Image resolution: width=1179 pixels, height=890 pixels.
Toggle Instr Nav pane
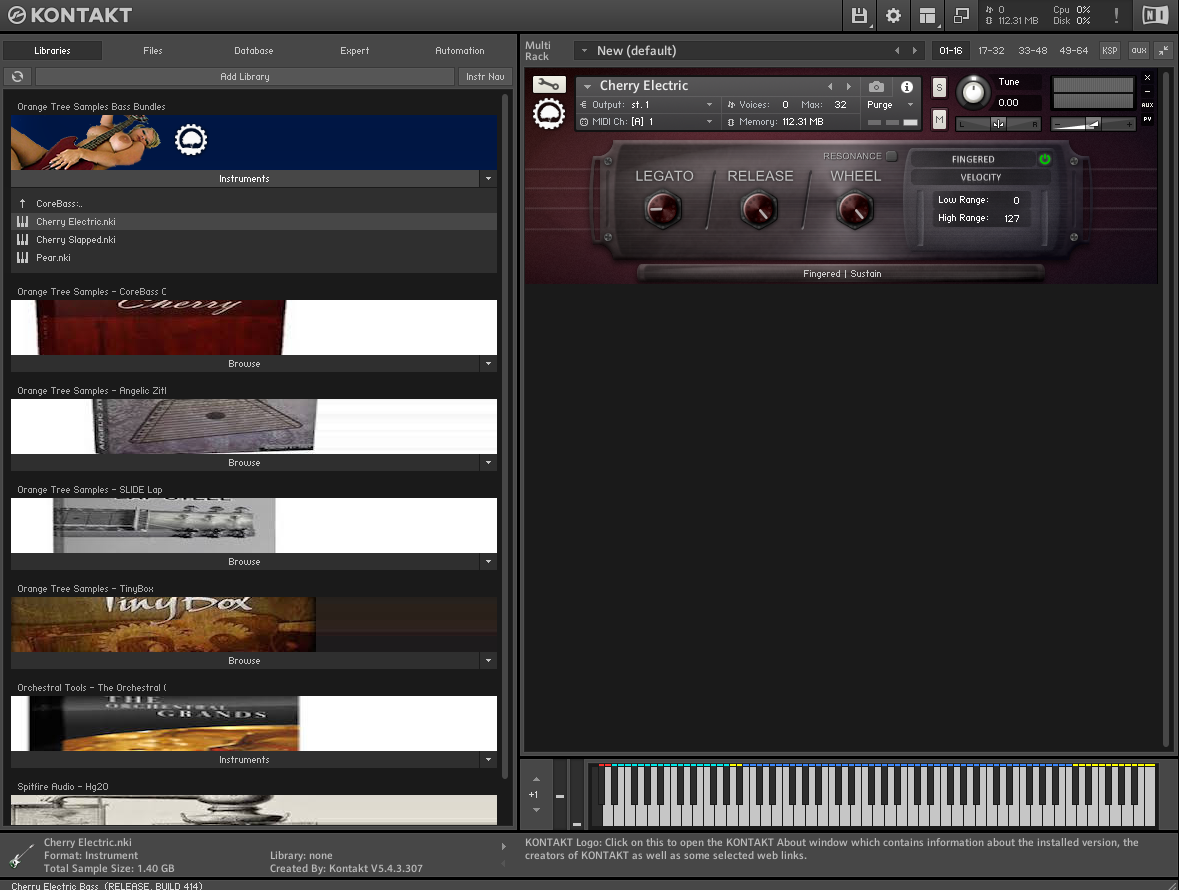[x=485, y=77]
